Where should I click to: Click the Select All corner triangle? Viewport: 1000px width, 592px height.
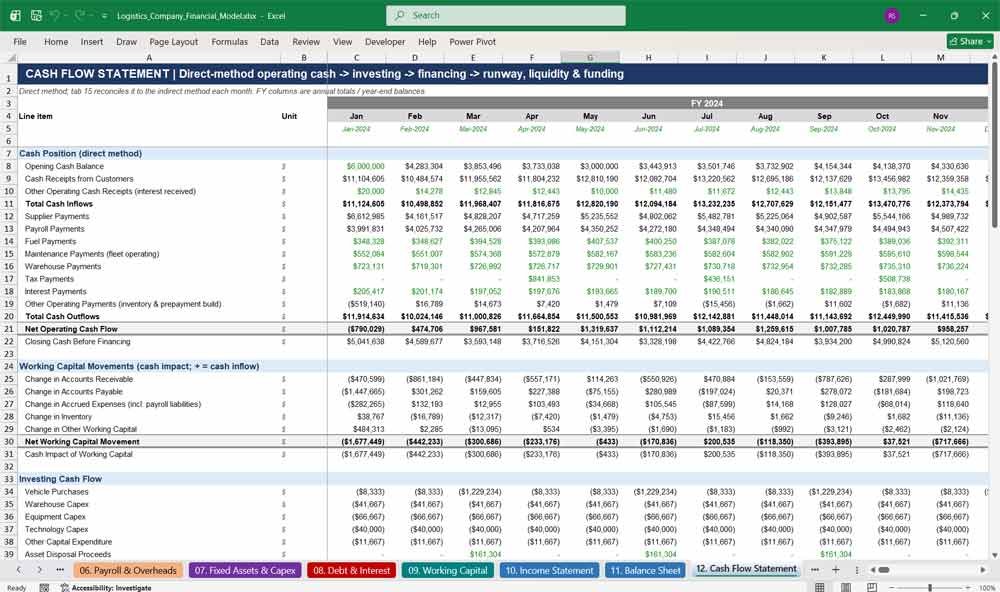pyautogui.click(x=10, y=57)
